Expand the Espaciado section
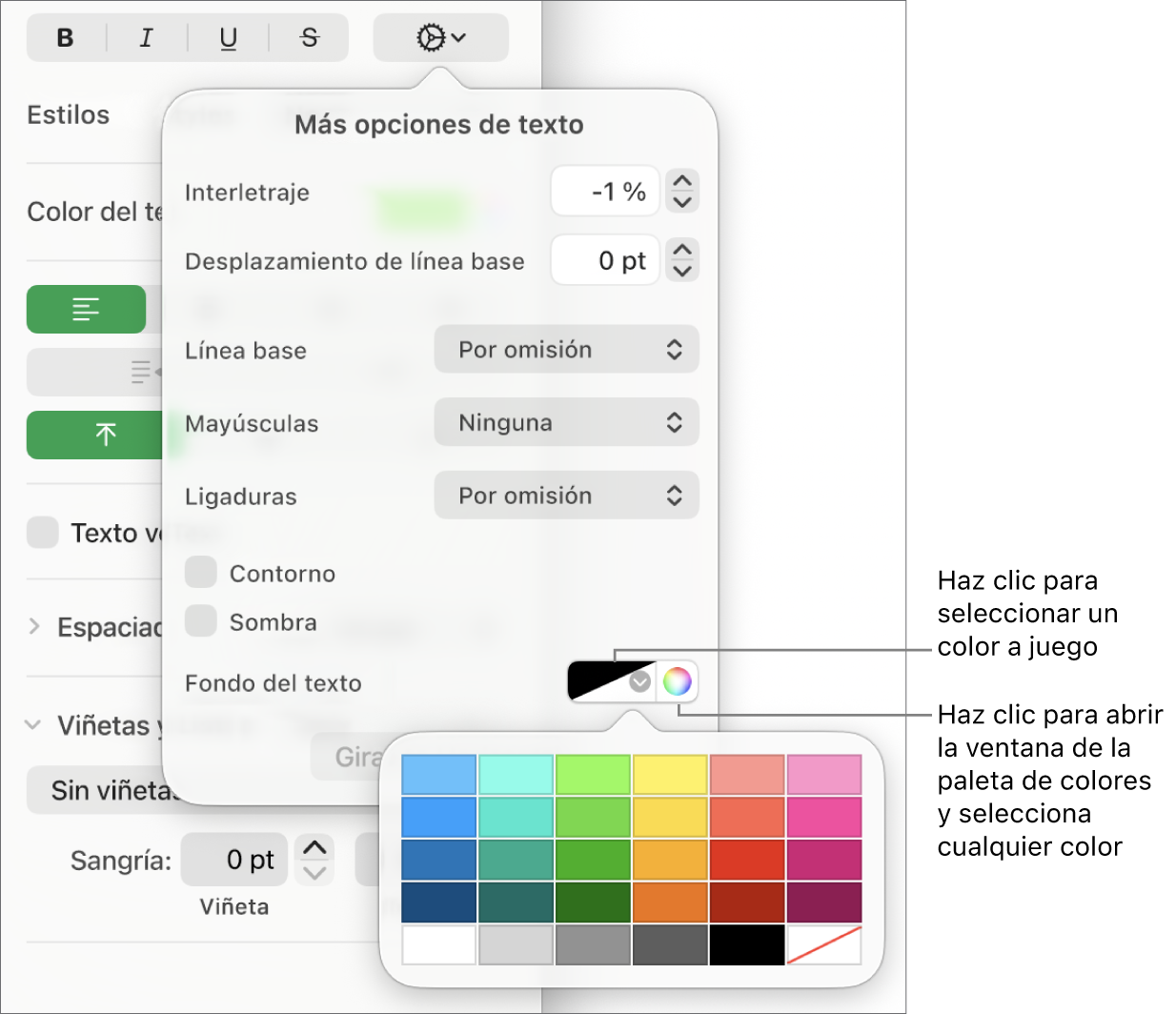The width and height of the screenshot is (1176, 1014). click(34, 626)
